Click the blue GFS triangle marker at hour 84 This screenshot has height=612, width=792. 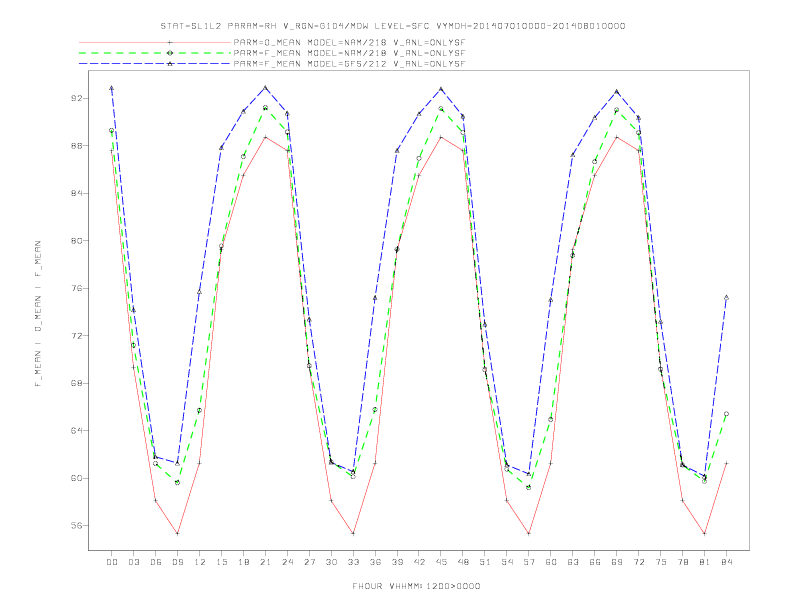pyautogui.click(x=726, y=298)
